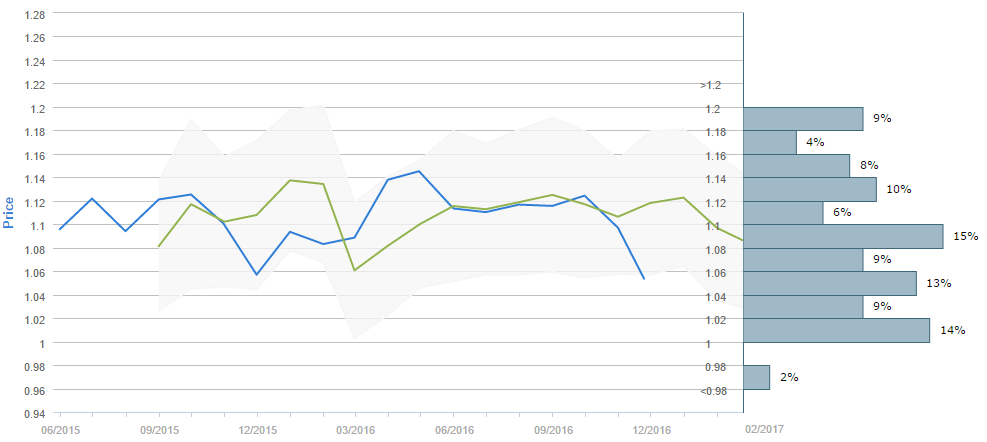This screenshot has width=987, height=442.
Task: Click the 15% histogram bar
Action: pos(843,237)
